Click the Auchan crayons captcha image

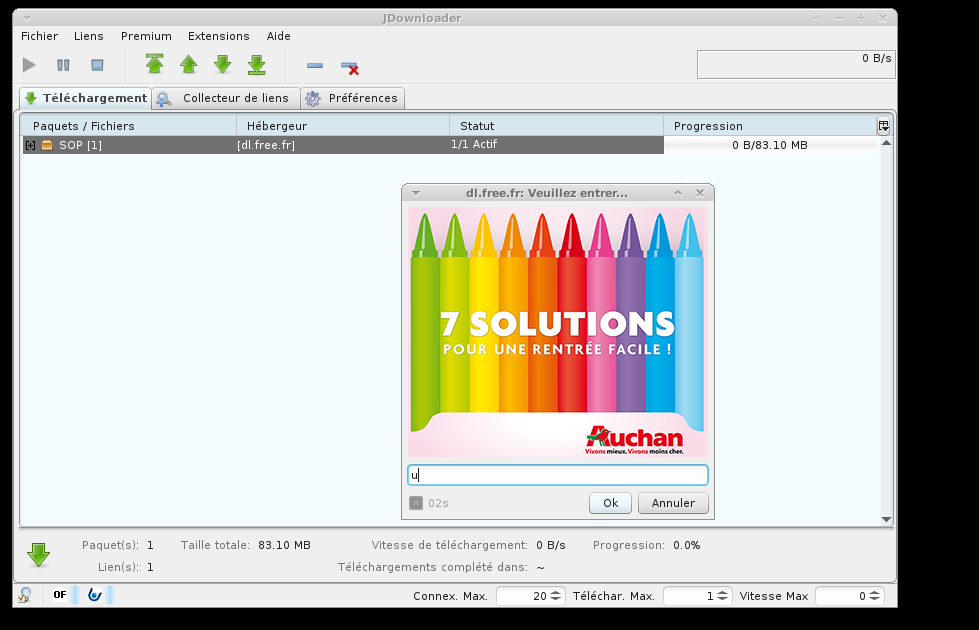point(558,332)
